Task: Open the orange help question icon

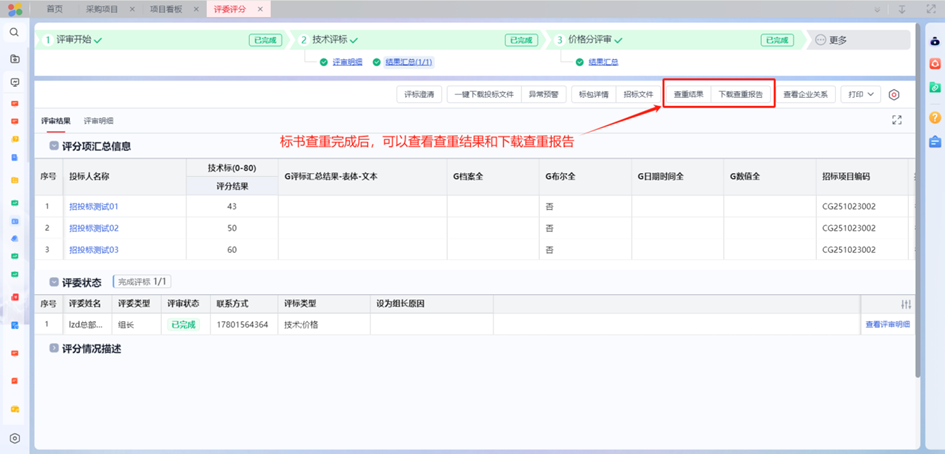Action: [x=935, y=118]
